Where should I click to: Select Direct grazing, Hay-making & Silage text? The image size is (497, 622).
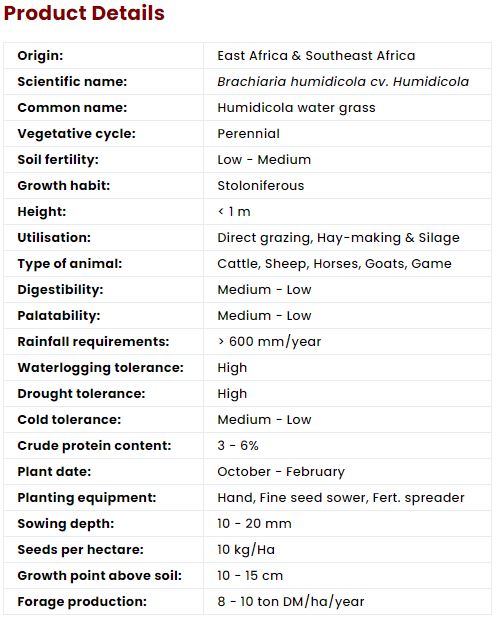tap(338, 238)
